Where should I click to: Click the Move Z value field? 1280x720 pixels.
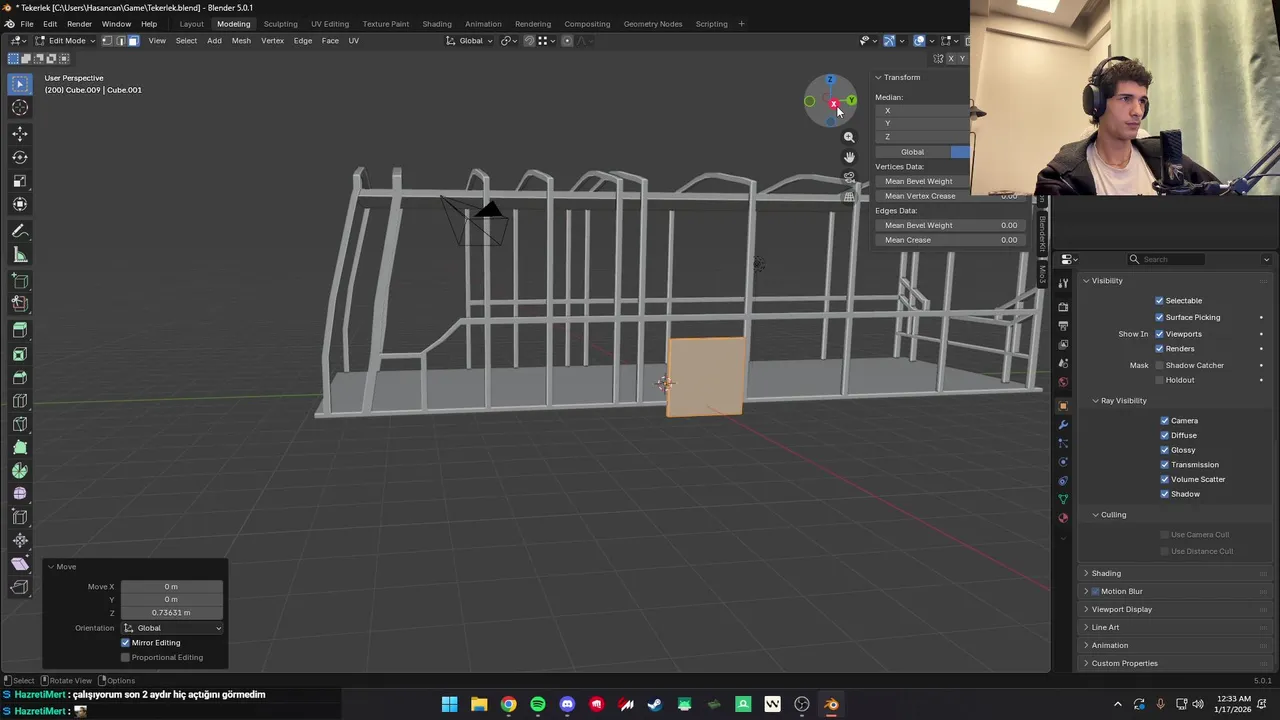coord(171,613)
